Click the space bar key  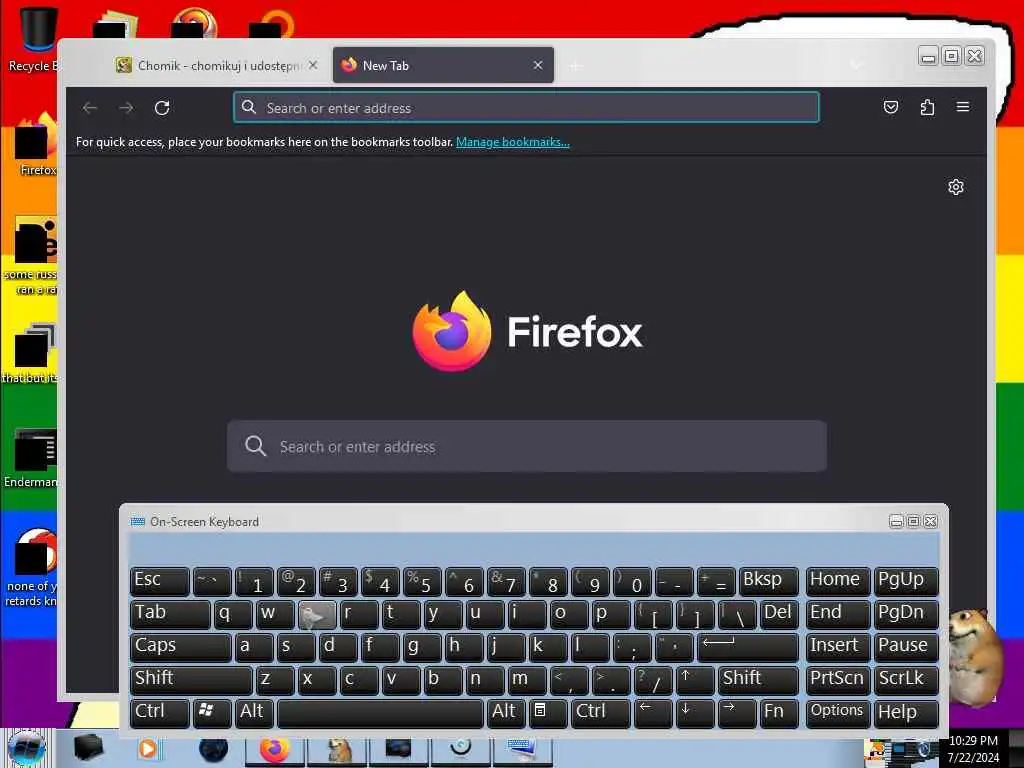click(x=381, y=713)
